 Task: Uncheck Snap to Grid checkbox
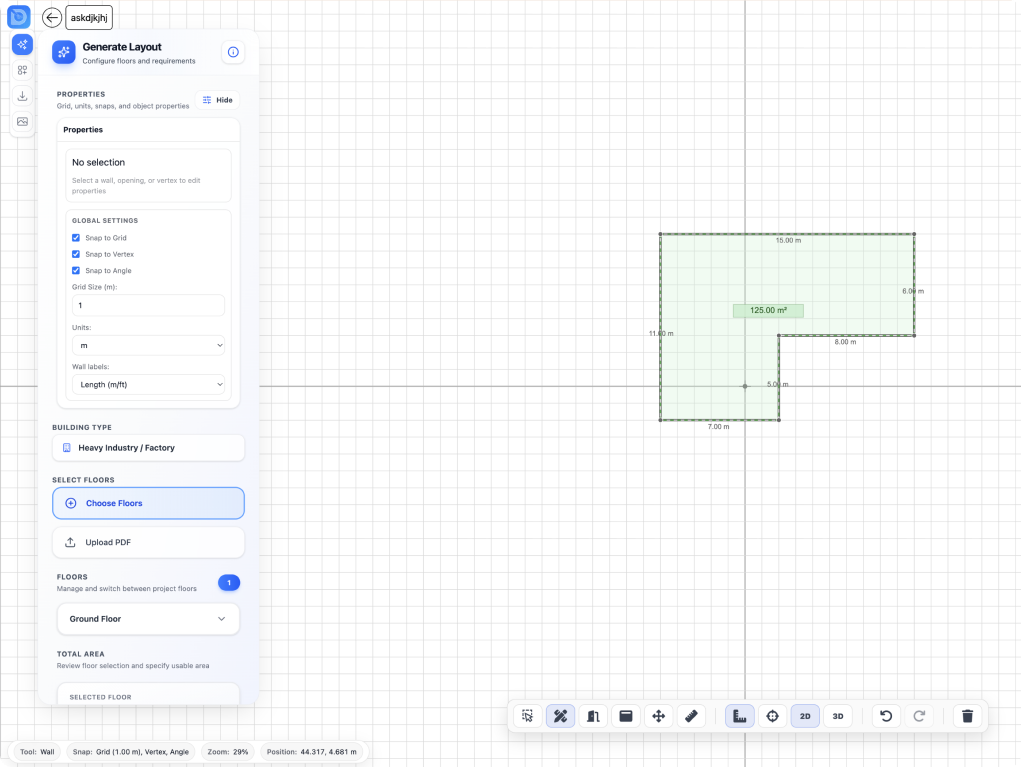click(x=76, y=238)
